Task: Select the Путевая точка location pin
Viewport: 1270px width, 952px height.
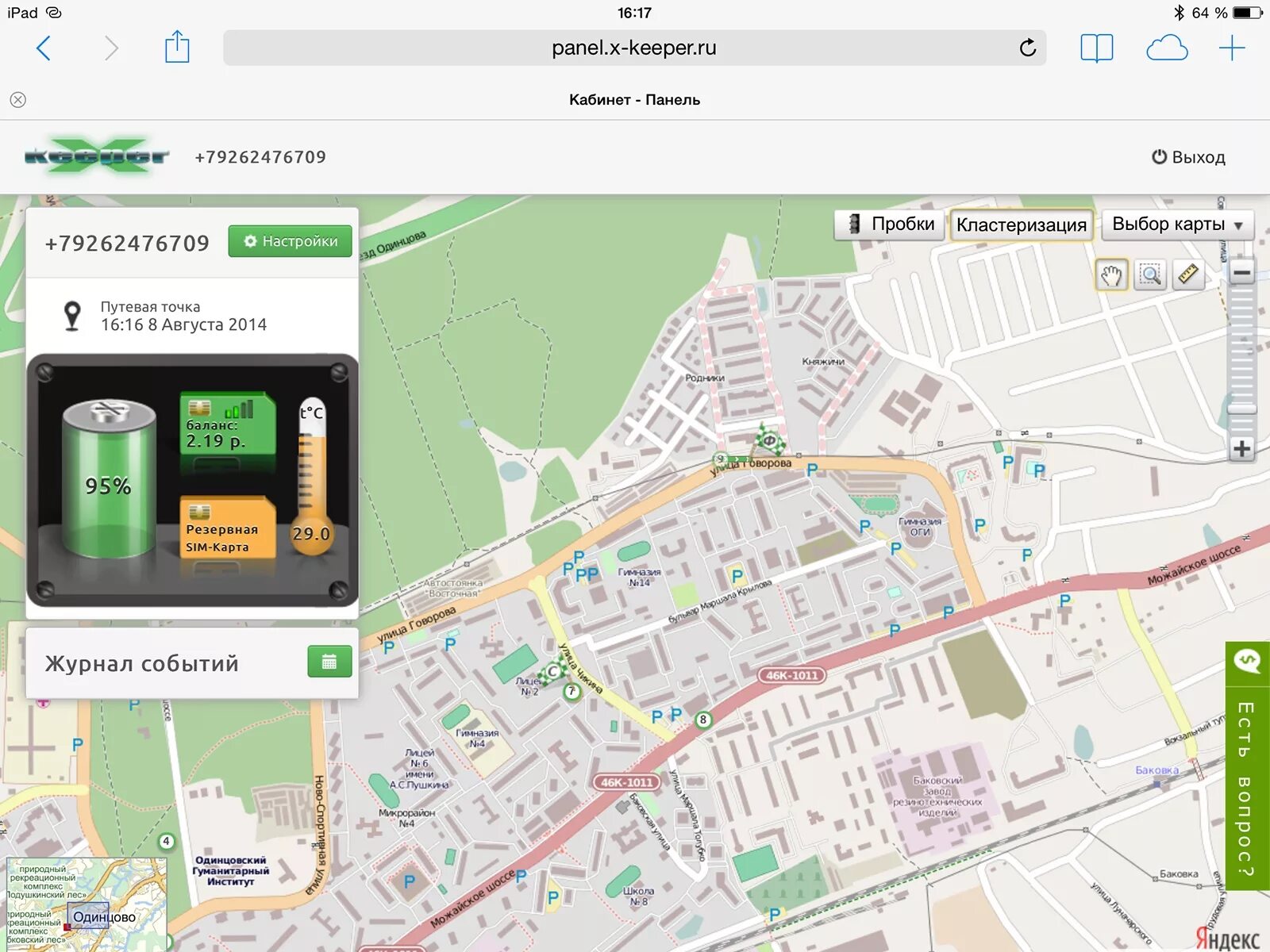Action: (72, 316)
